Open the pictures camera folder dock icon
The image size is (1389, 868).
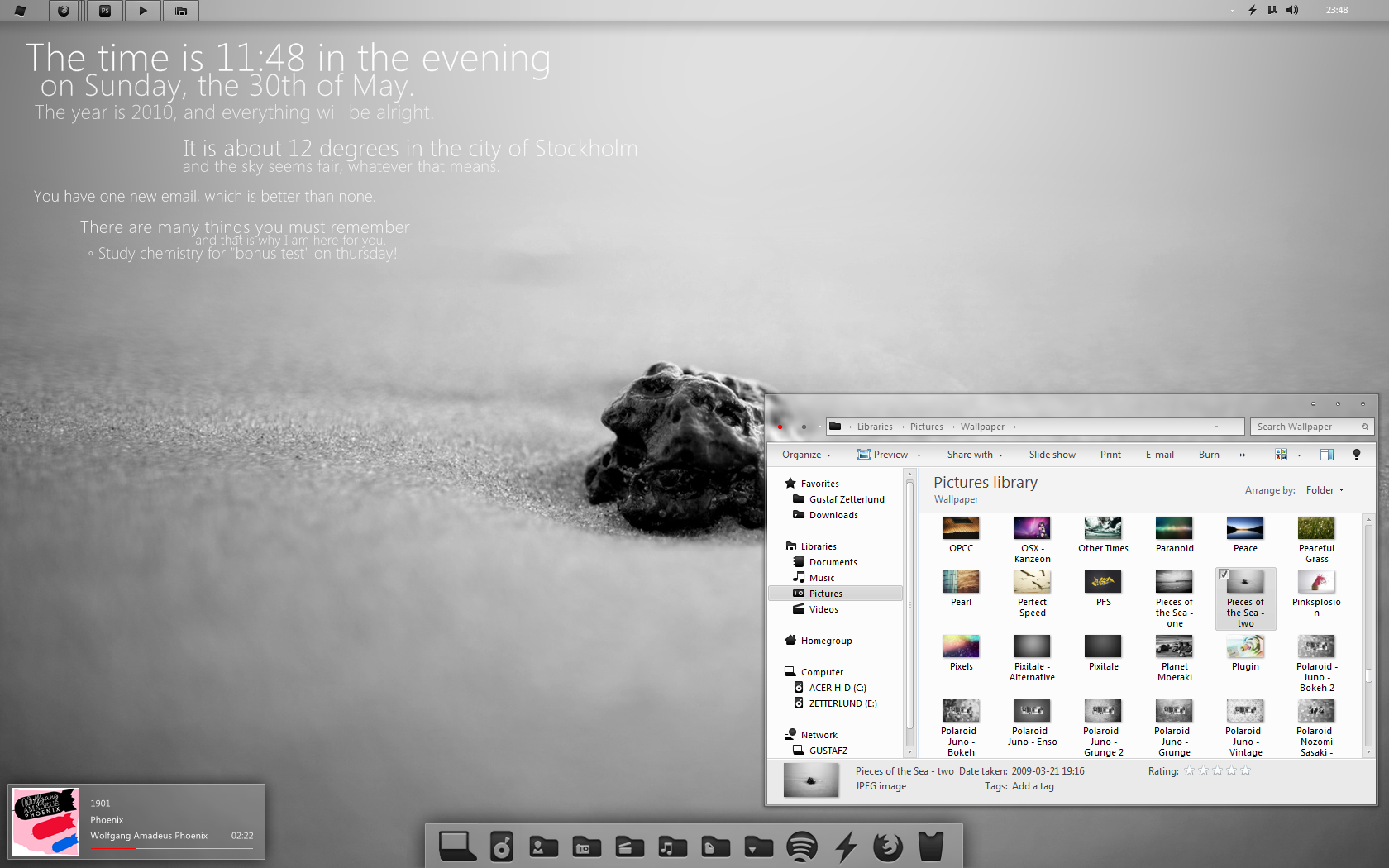click(x=587, y=847)
